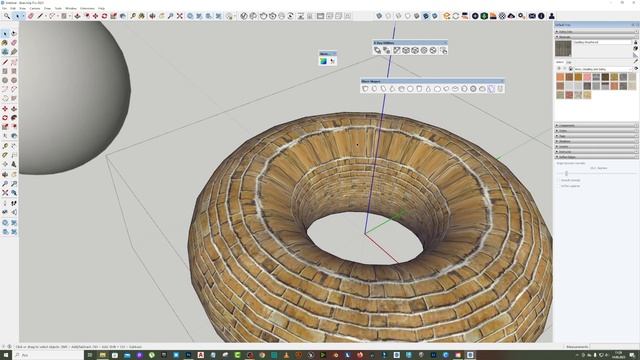Select the Polygon tool in left toolbar
Screen dimensions: 640x360
[14, 80]
